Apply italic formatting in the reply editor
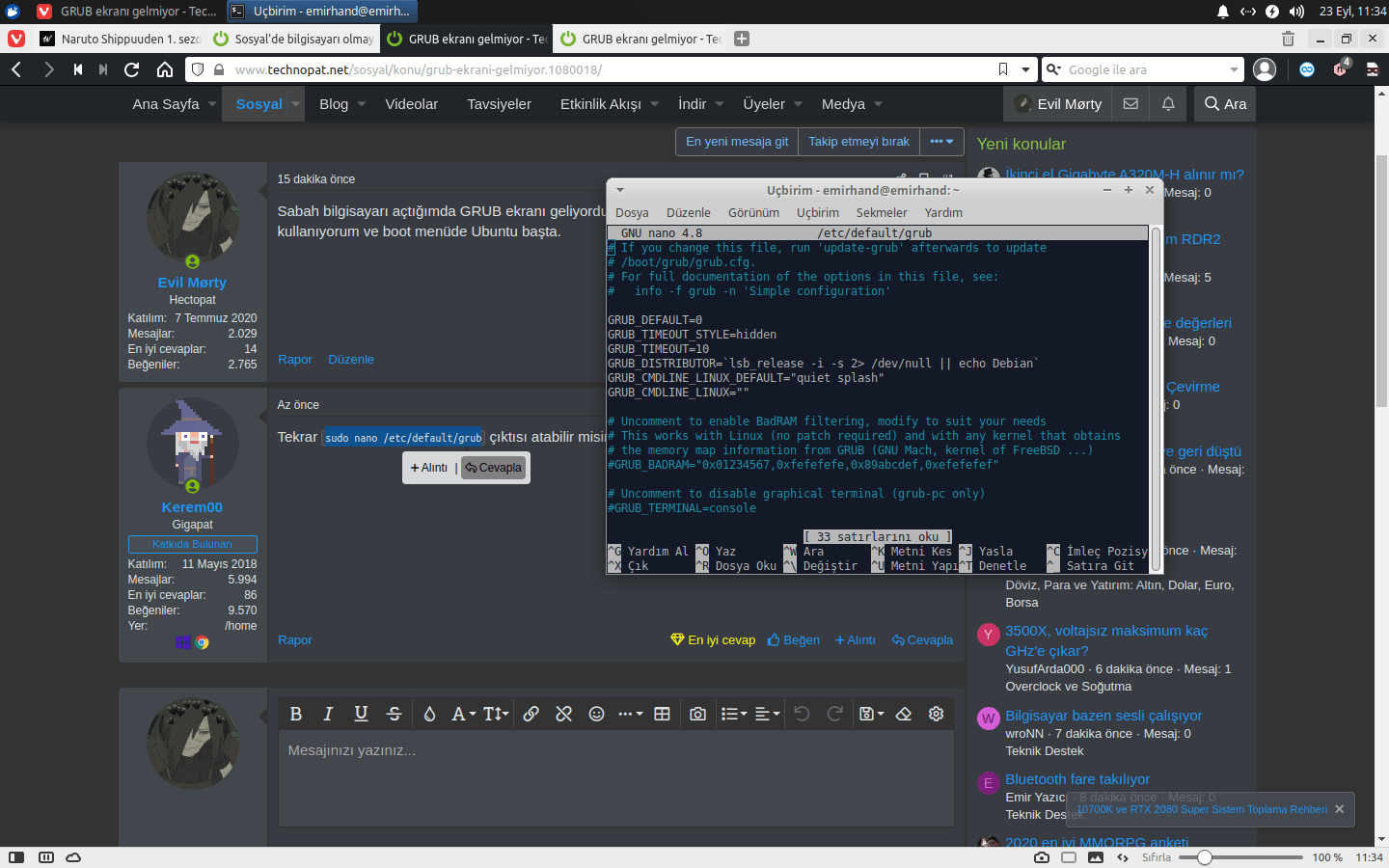The height and width of the screenshot is (868, 1389). click(x=328, y=714)
